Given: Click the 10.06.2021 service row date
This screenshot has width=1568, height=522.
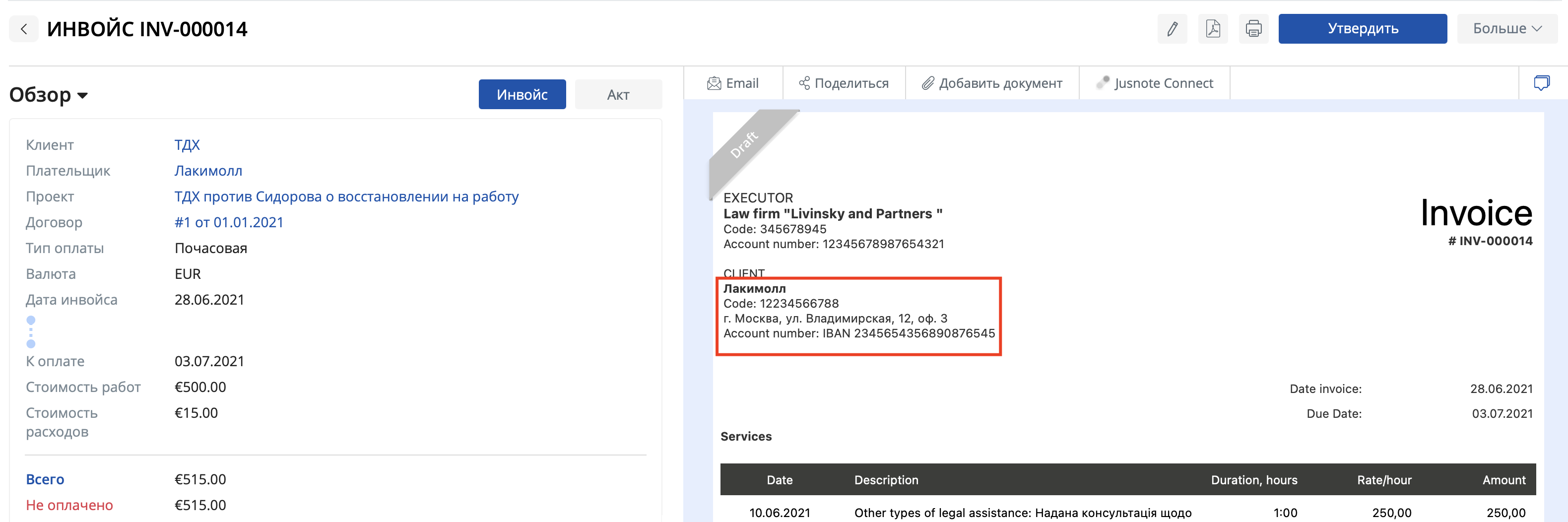Looking at the screenshot, I should [780, 513].
